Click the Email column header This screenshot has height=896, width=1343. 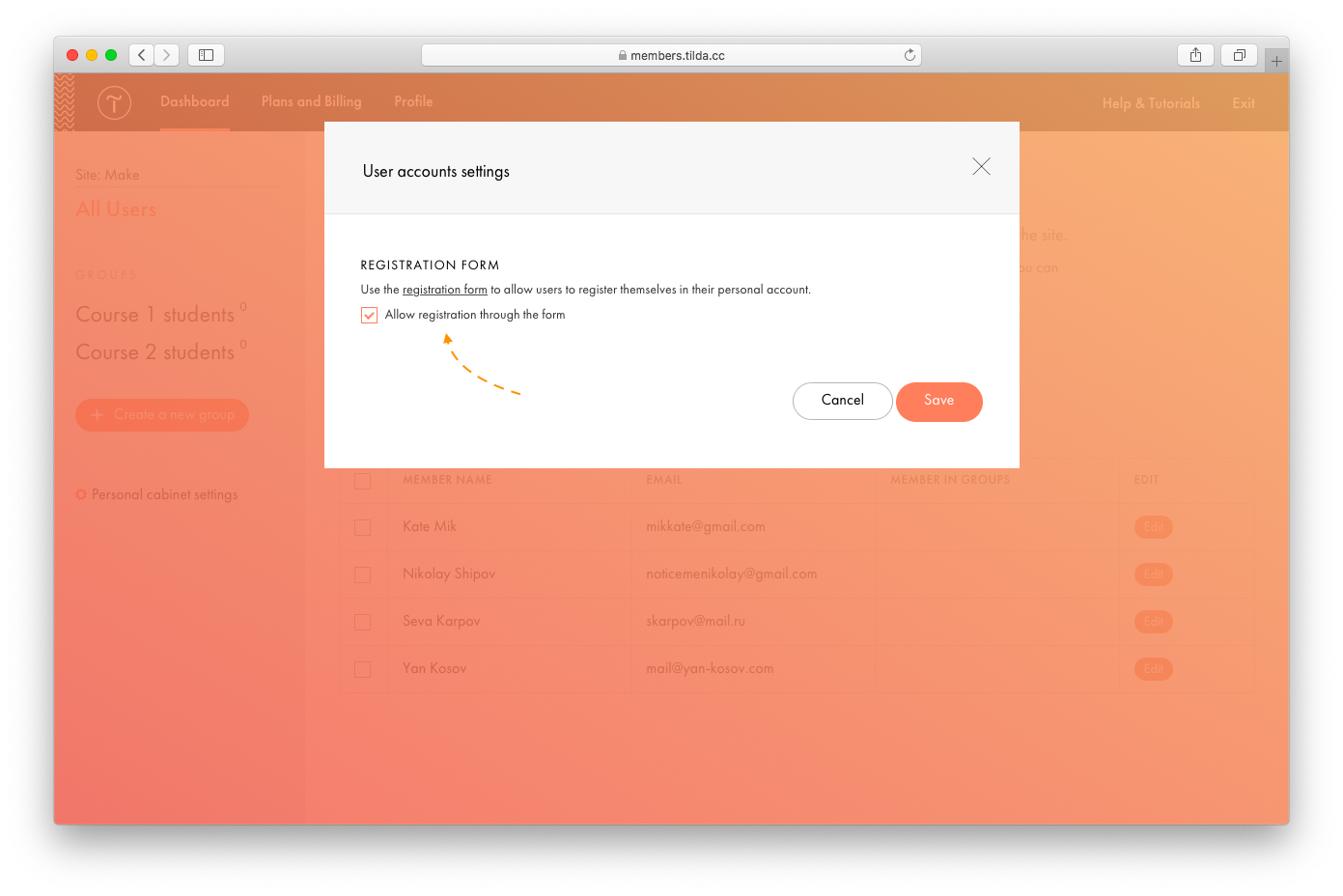[664, 480]
